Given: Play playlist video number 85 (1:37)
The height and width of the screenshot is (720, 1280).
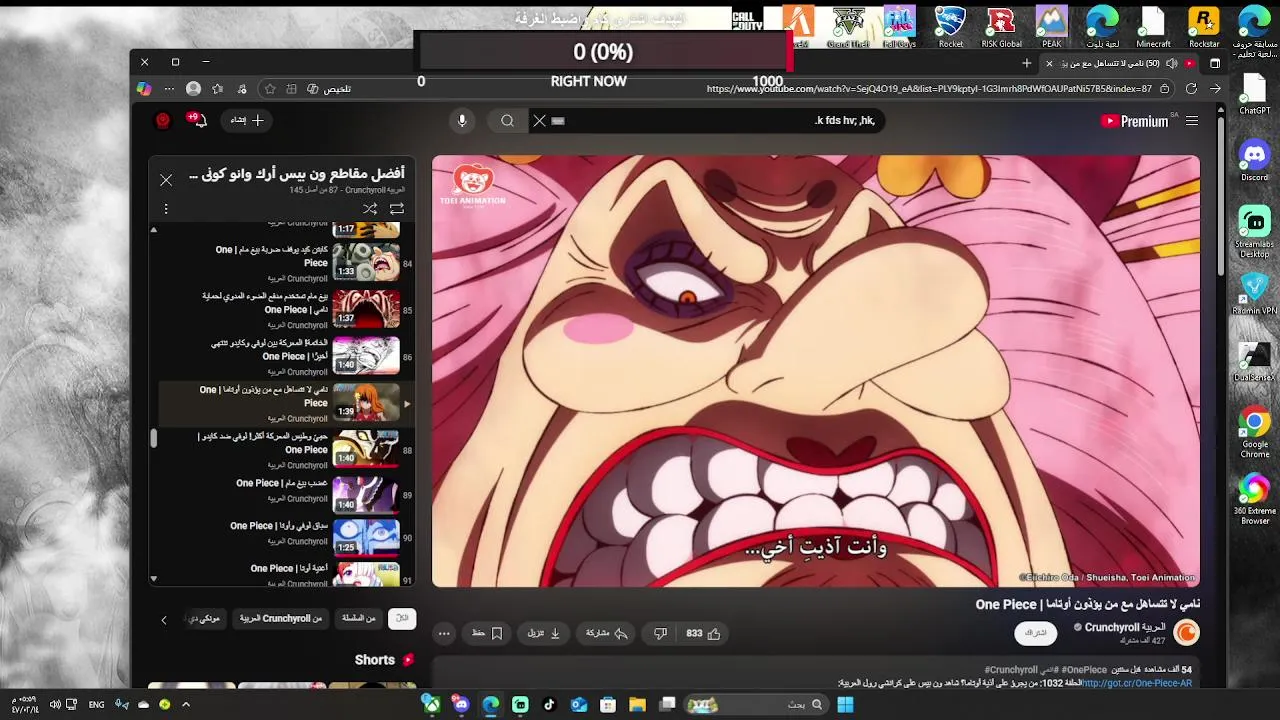Looking at the screenshot, I should pyautogui.click(x=287, y=309).
